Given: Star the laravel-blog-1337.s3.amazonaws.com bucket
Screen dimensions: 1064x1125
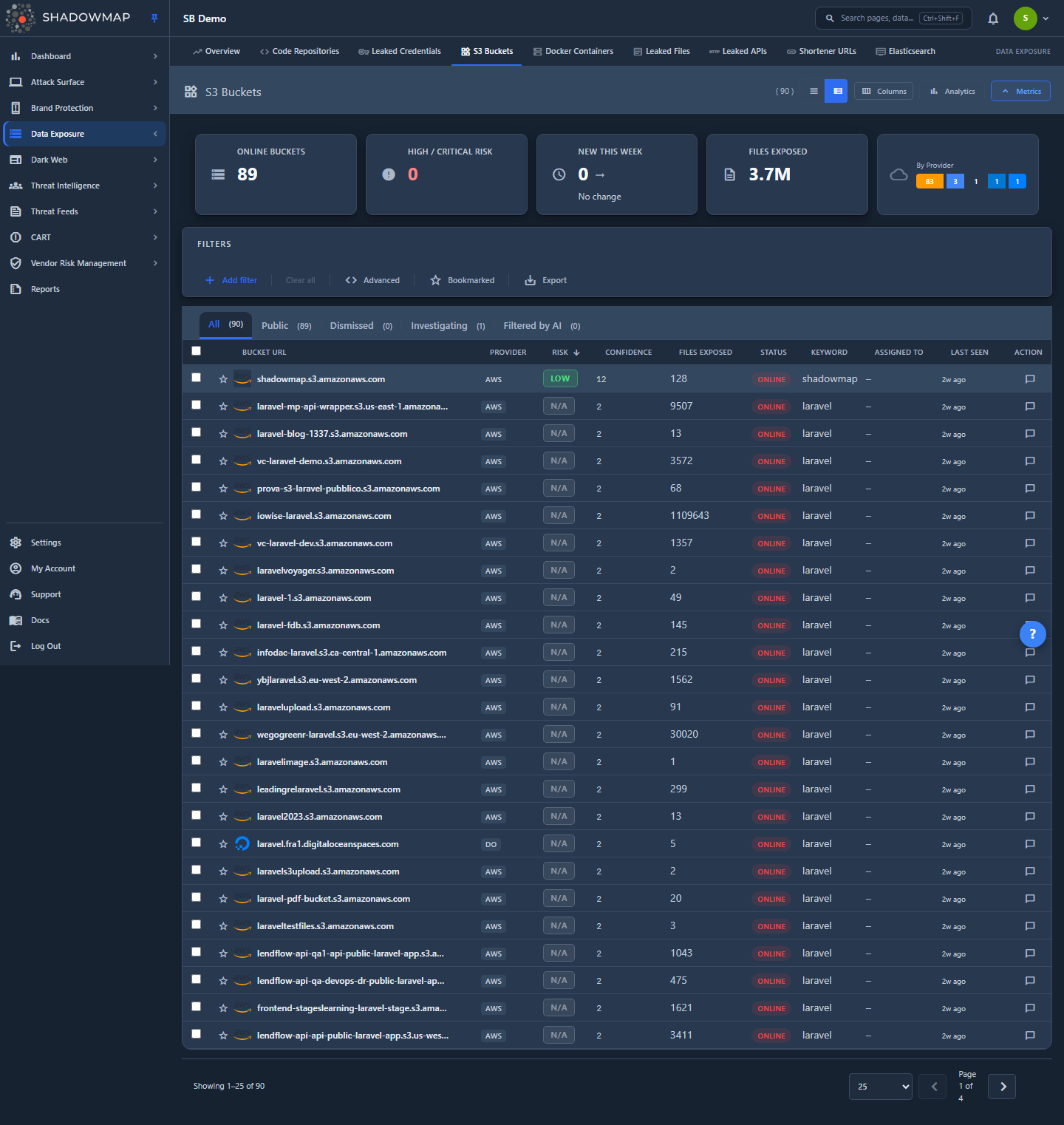Looking at the screenshot, I should 223,434.
